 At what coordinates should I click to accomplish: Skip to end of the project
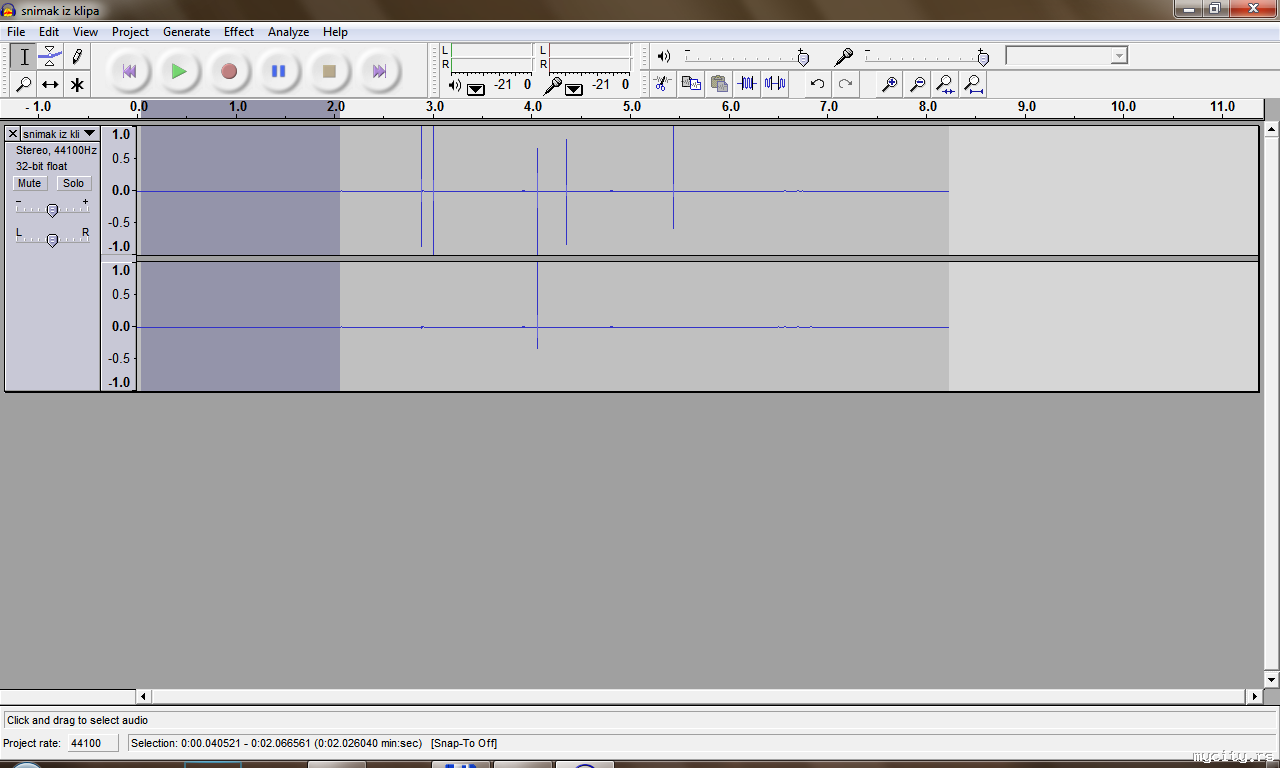pos(379,71)
